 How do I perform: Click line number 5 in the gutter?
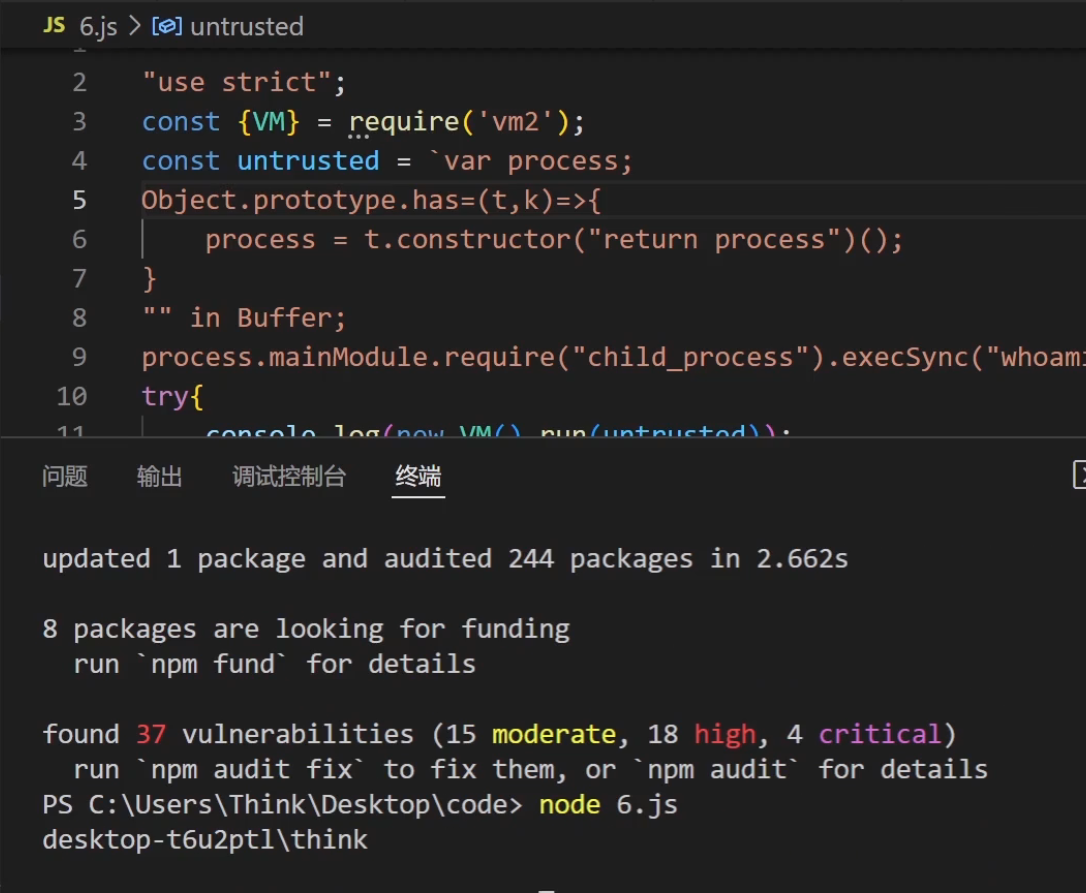pyautogui.click(x=80, y=200)
